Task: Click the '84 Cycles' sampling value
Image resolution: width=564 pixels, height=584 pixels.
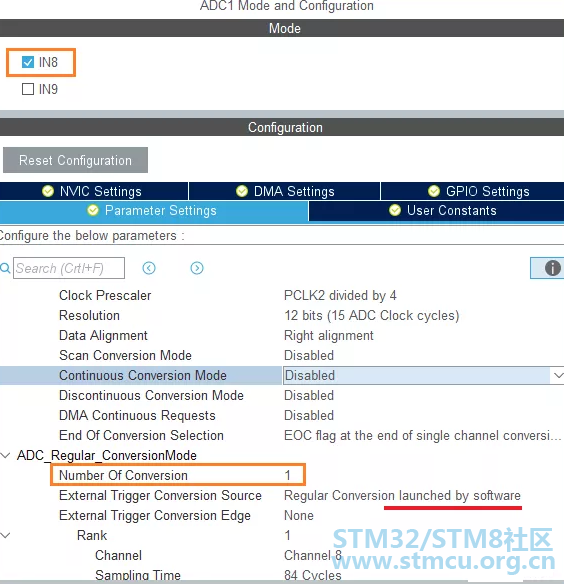Action: click(313, 575)
